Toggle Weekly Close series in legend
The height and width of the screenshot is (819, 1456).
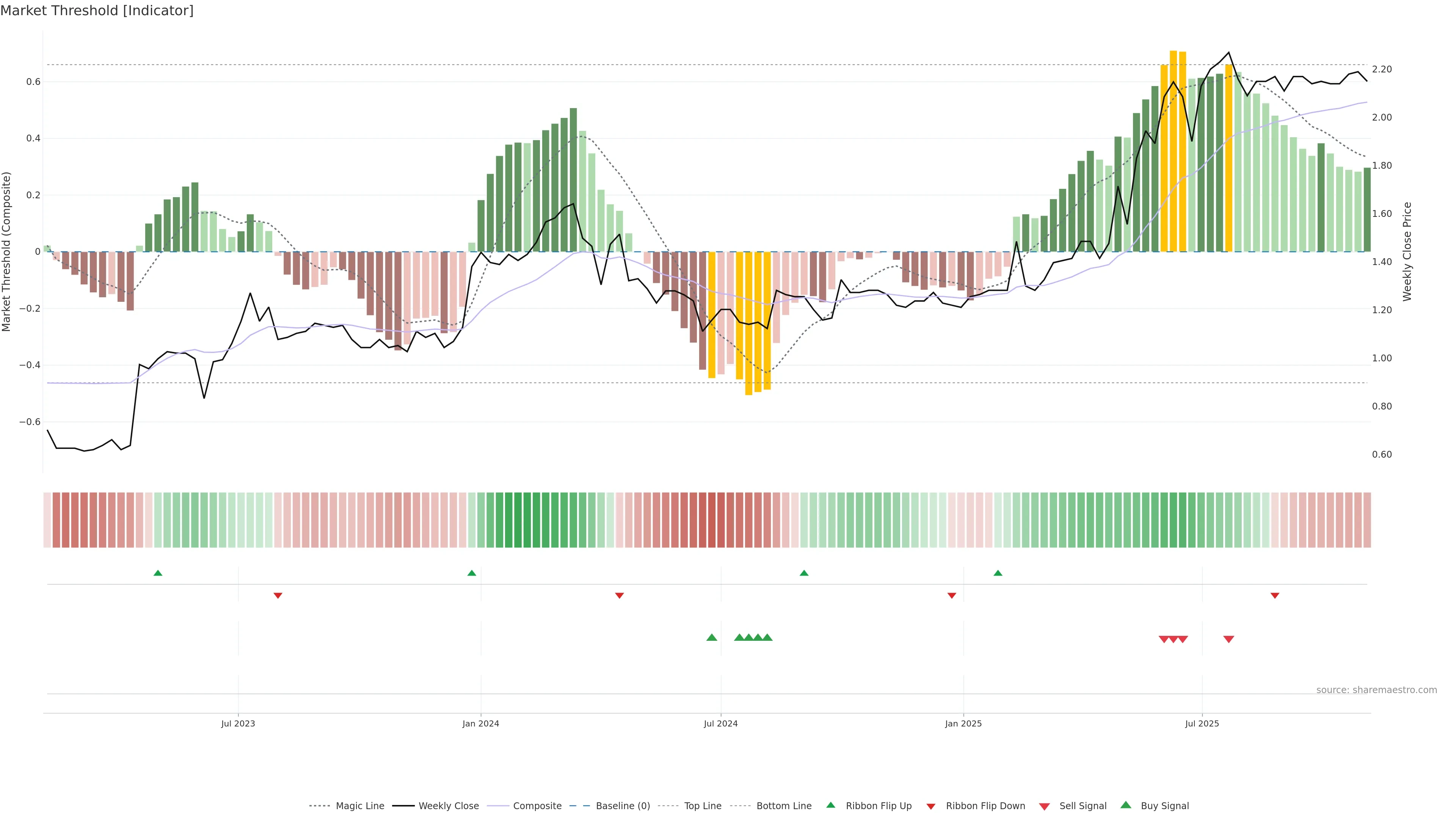tap(448, 806)
